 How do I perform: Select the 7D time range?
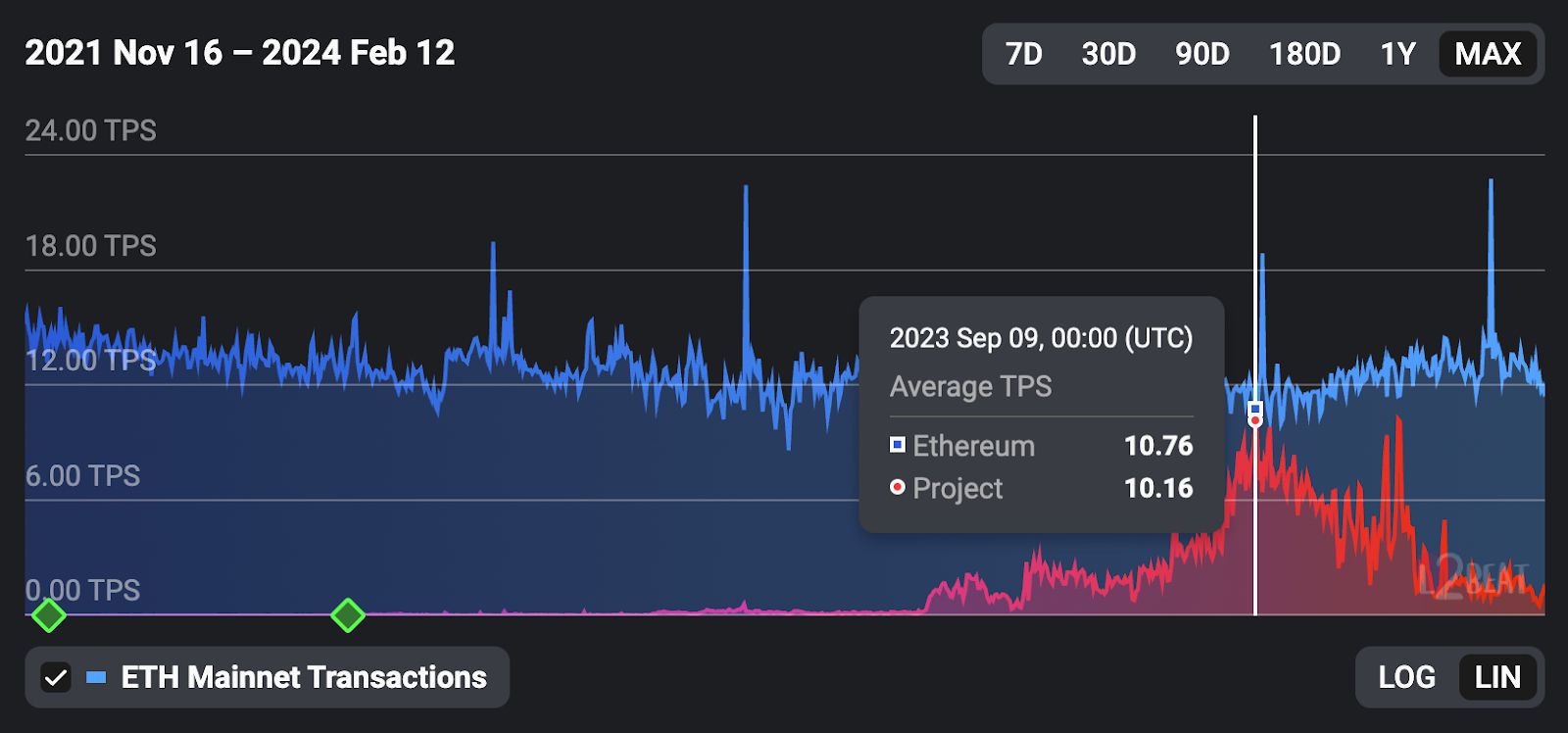[1024, 54]
